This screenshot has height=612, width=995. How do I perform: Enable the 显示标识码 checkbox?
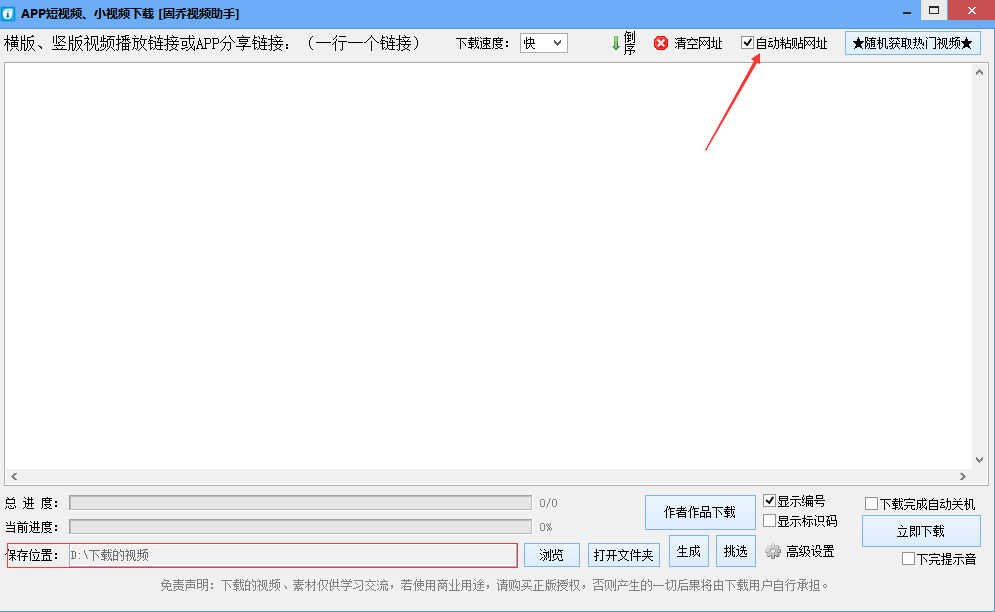pos(769,521)
